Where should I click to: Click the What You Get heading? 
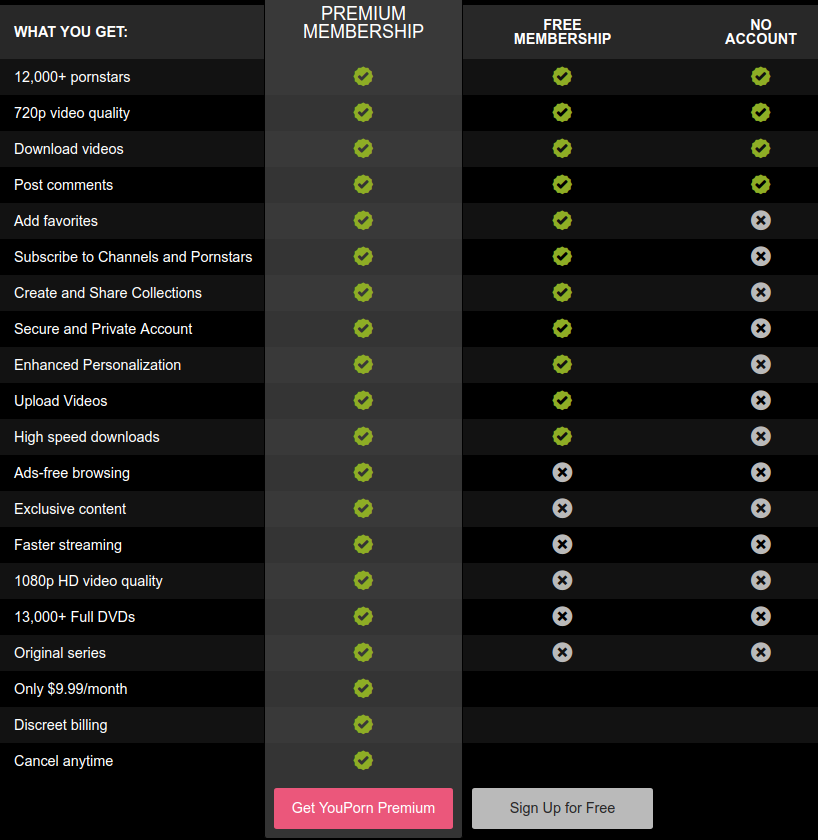pyautogui.click(x=71, y=32)
